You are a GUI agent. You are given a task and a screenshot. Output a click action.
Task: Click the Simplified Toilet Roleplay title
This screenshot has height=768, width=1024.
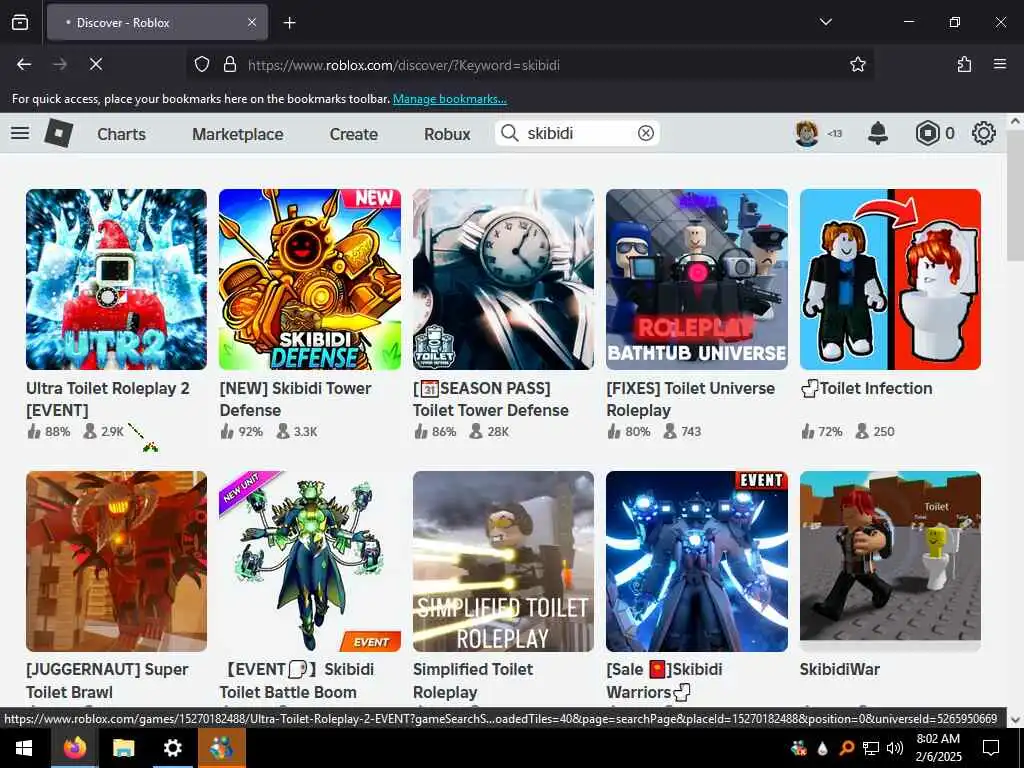point(473,680)
